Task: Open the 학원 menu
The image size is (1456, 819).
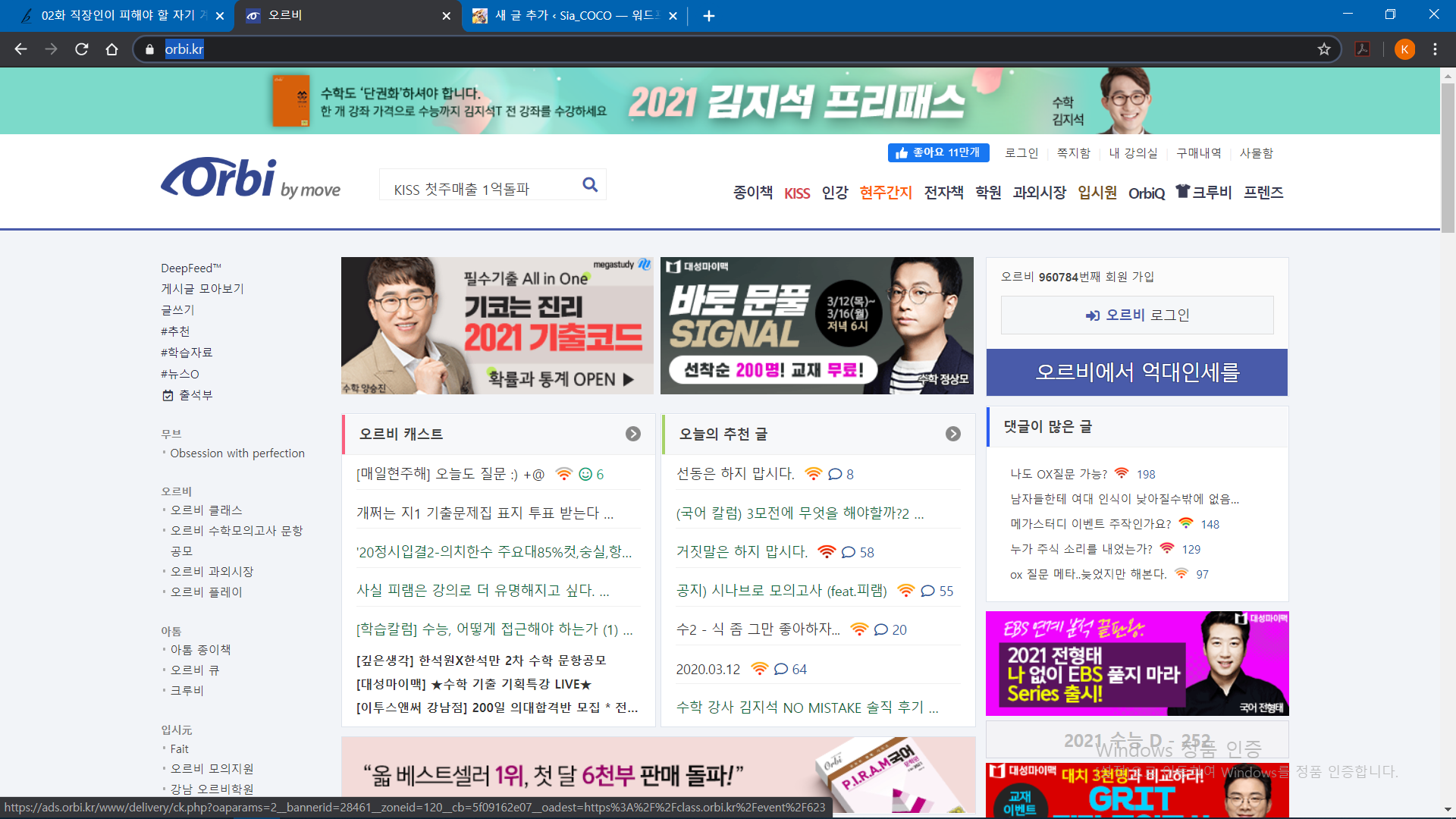Action: click(988, 193)
